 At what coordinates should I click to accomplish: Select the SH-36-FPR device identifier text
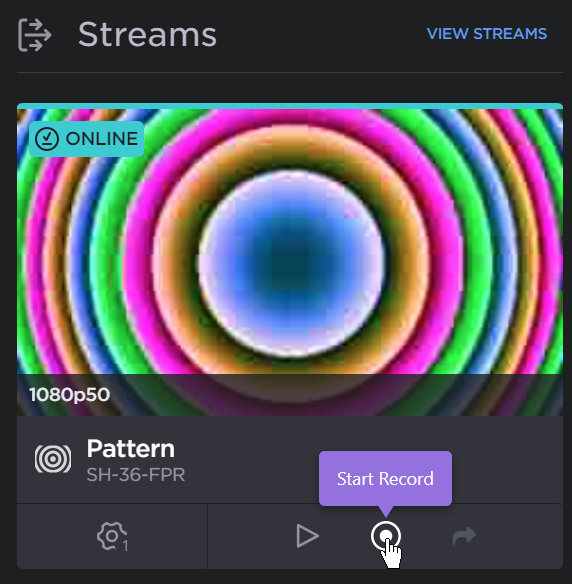point(136,475)
